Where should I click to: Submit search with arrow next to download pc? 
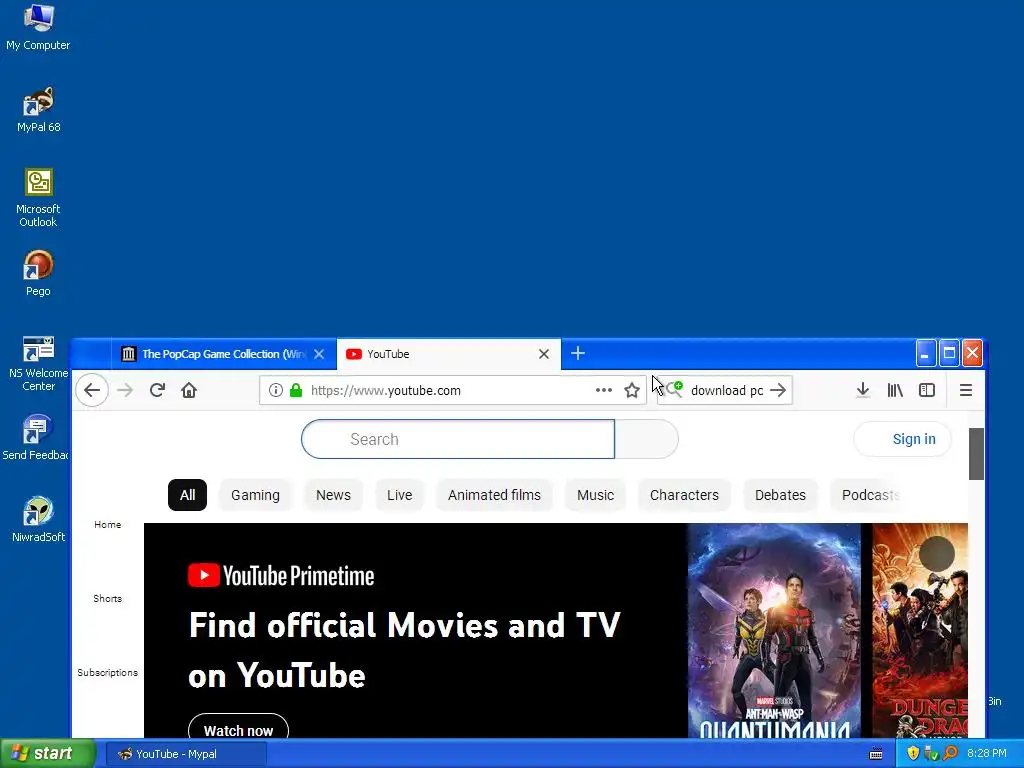[778, 391]
